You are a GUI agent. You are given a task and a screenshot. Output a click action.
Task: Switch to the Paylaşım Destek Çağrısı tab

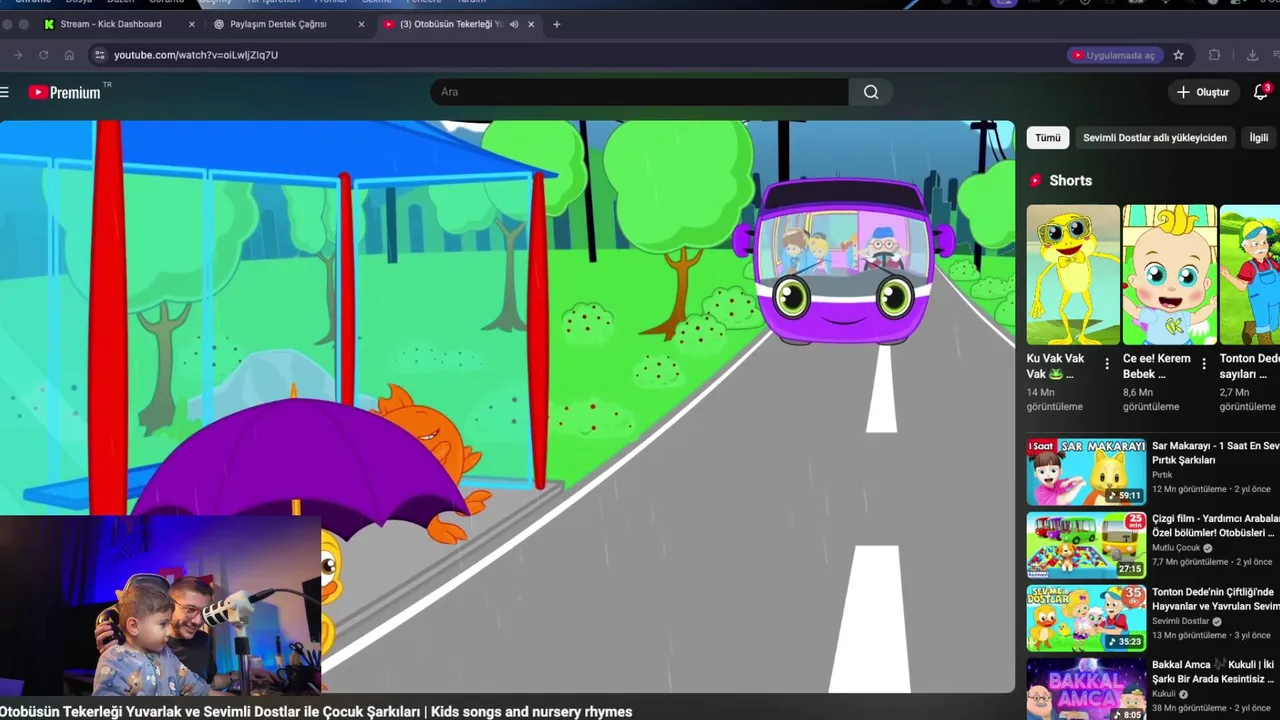[x=278, y=24]
